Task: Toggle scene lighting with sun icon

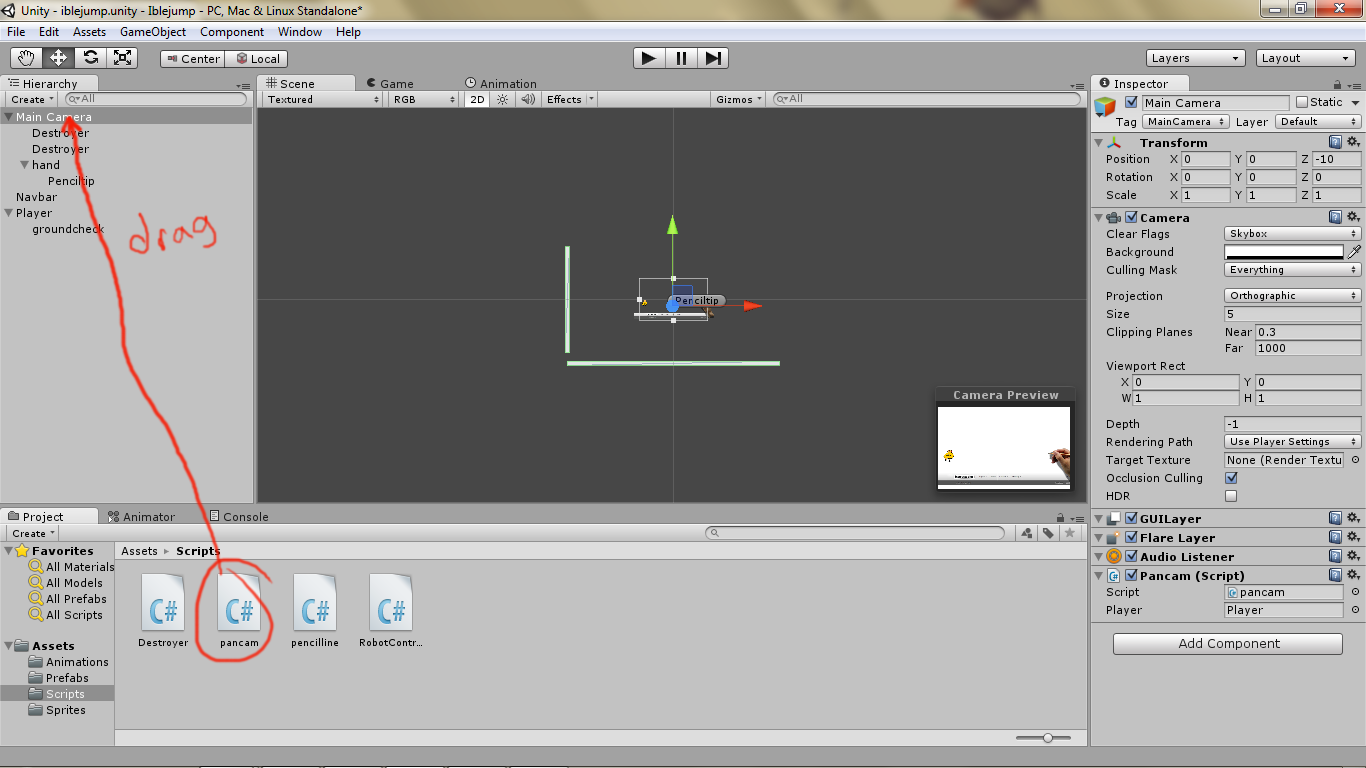Action: (x=501, y=99)
